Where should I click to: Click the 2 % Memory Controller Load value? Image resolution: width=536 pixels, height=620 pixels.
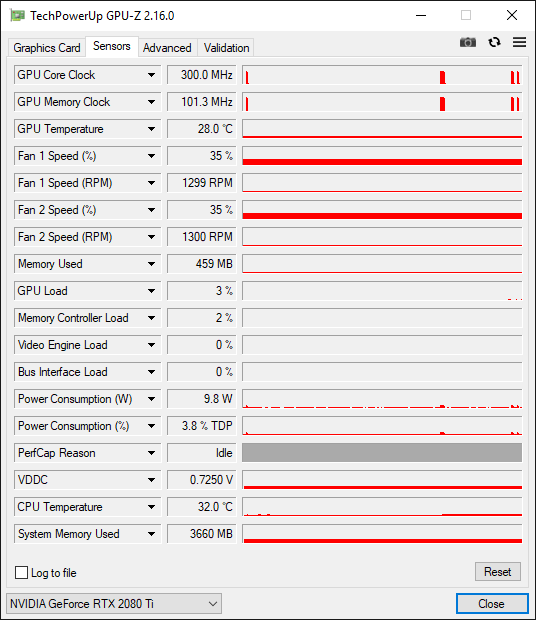(202, 318)
